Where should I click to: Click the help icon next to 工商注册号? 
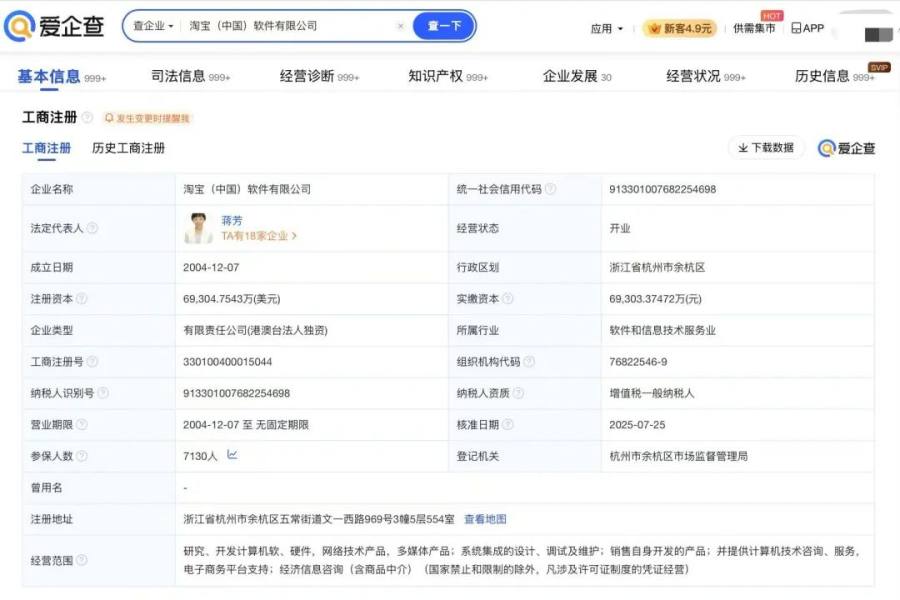tap(92, 362)
